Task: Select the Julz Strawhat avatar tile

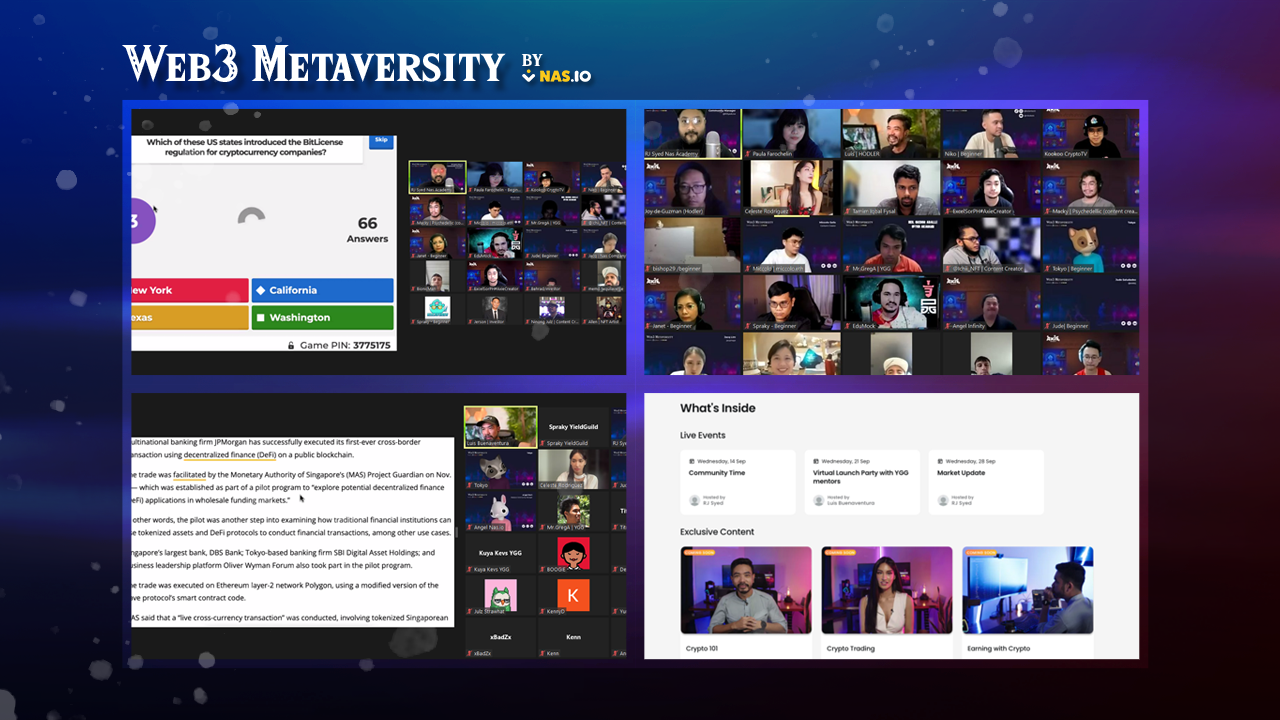Action: 501,595
